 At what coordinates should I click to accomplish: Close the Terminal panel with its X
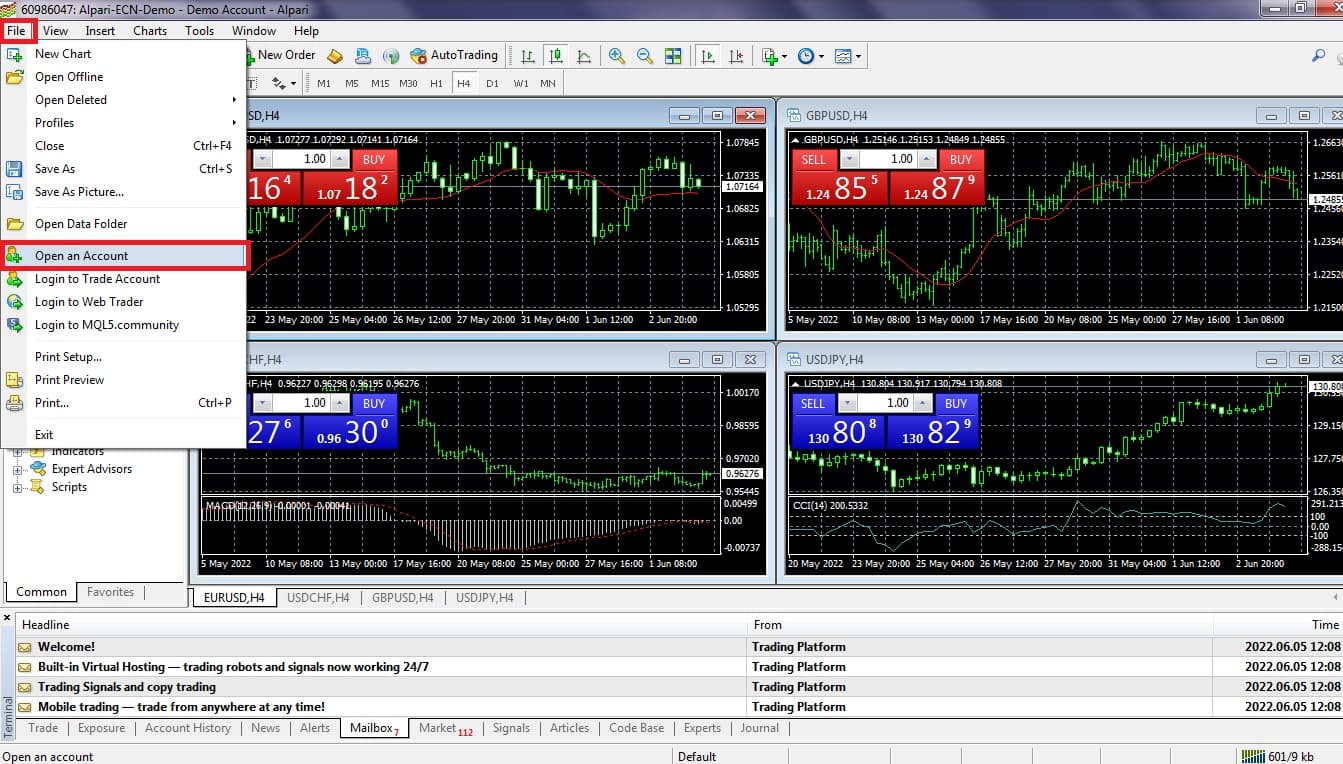(7, 619)
